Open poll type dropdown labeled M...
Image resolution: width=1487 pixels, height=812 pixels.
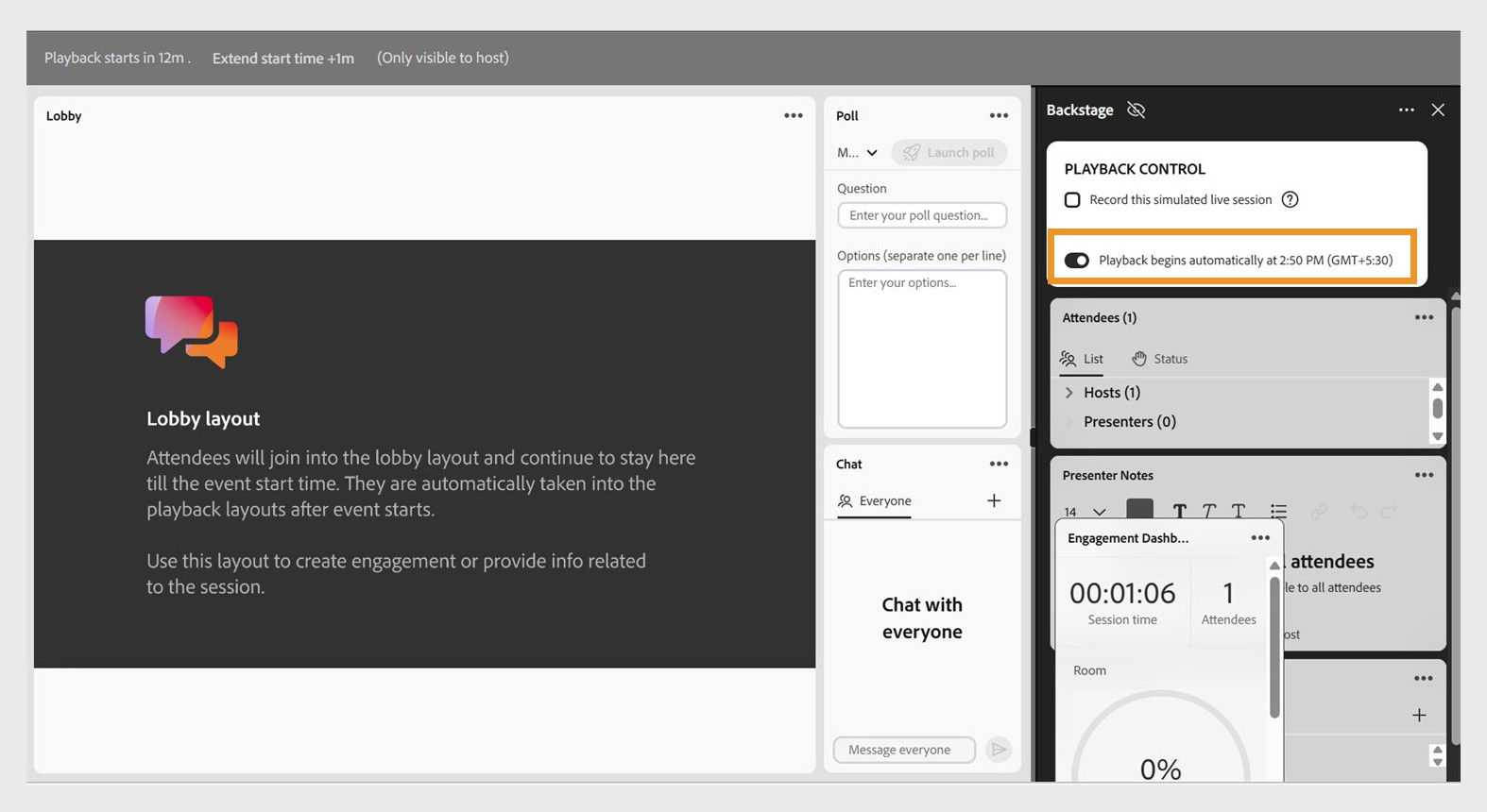[x=858, y=152]
